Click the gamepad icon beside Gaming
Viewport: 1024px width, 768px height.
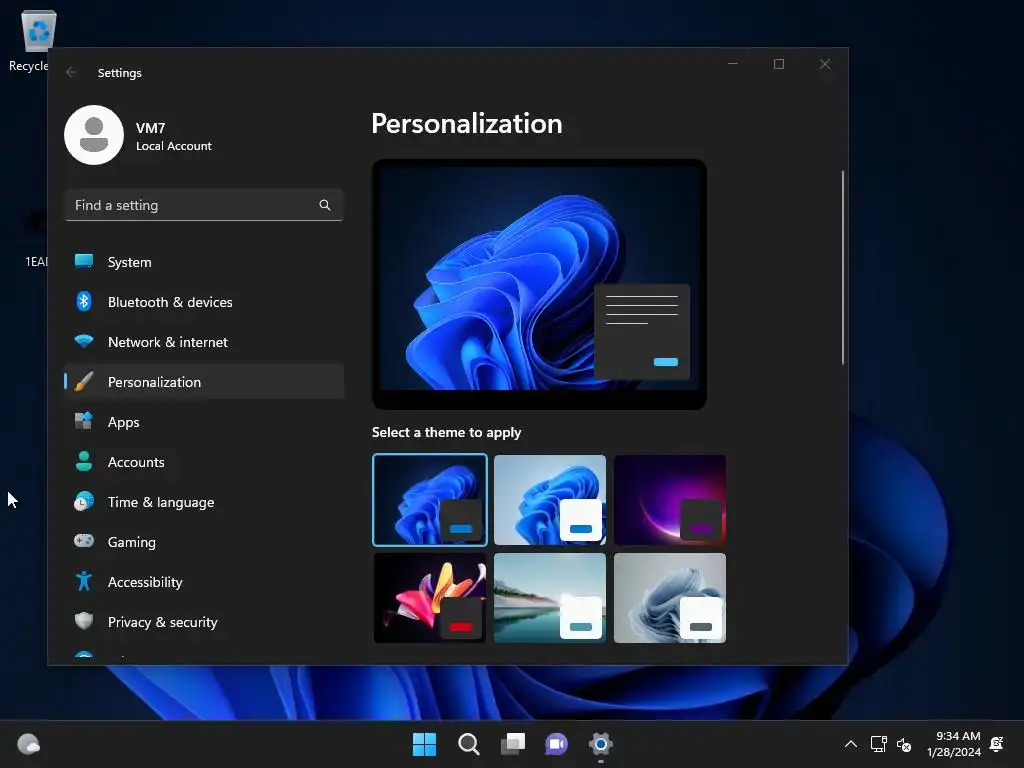click(x=84, y=541)
